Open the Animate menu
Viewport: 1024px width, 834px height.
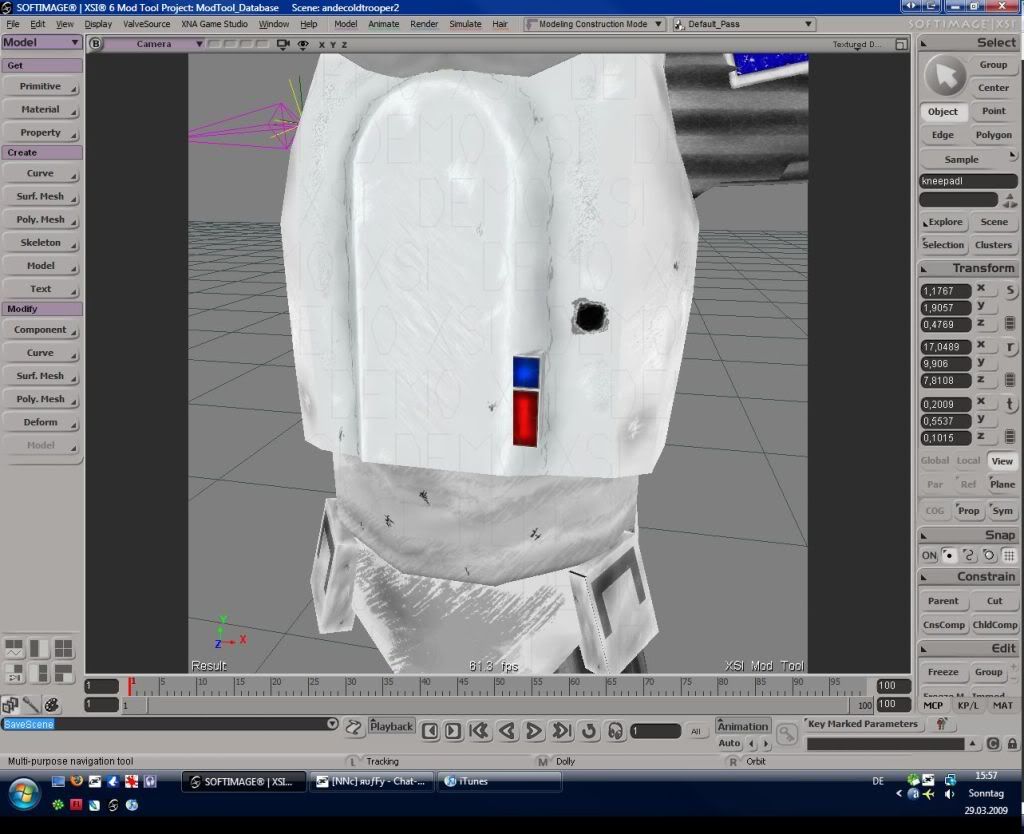click(x=383, y=24)
